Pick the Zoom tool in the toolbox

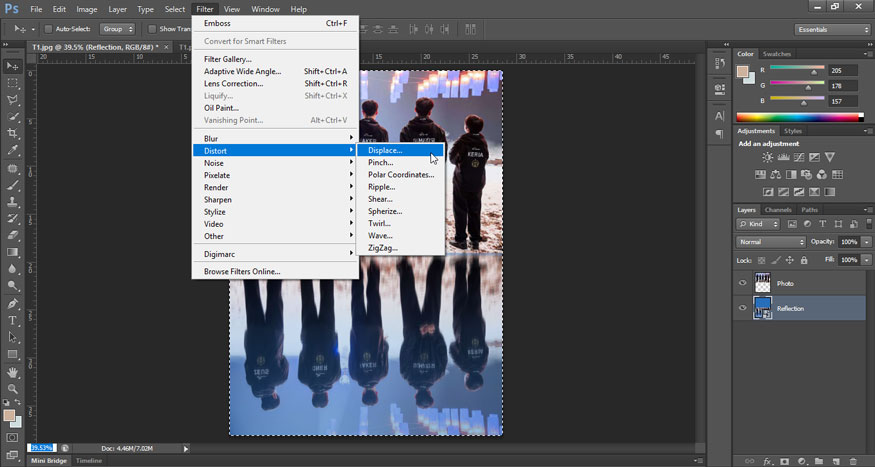(13, 388)
